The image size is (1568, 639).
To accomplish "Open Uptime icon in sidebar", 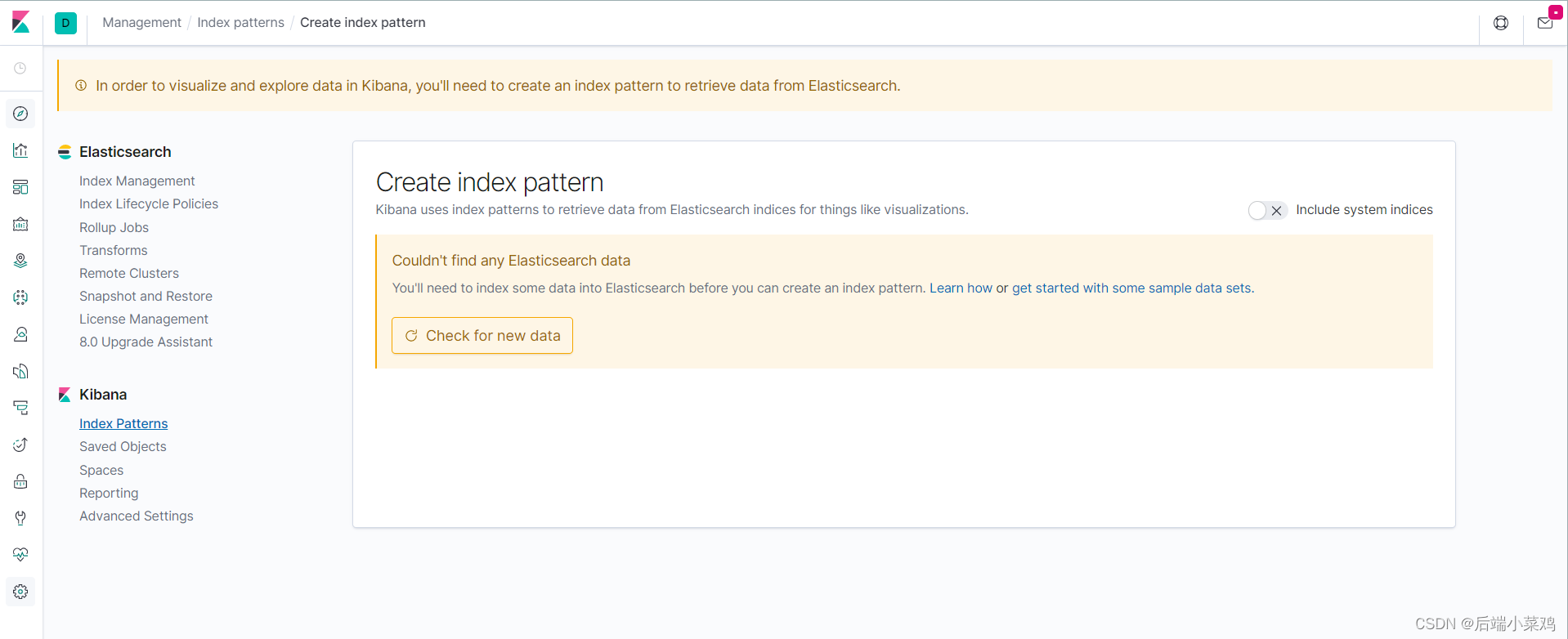I will 20,445.
